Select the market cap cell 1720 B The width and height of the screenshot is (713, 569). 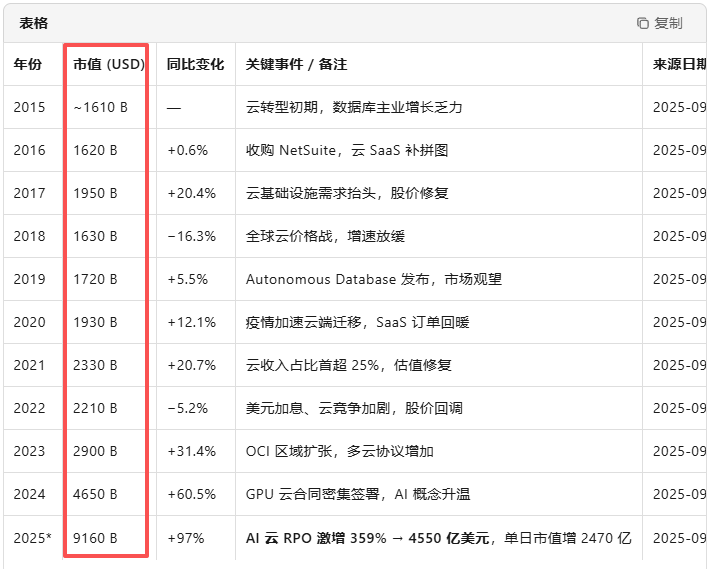click(x=95, y=279)
